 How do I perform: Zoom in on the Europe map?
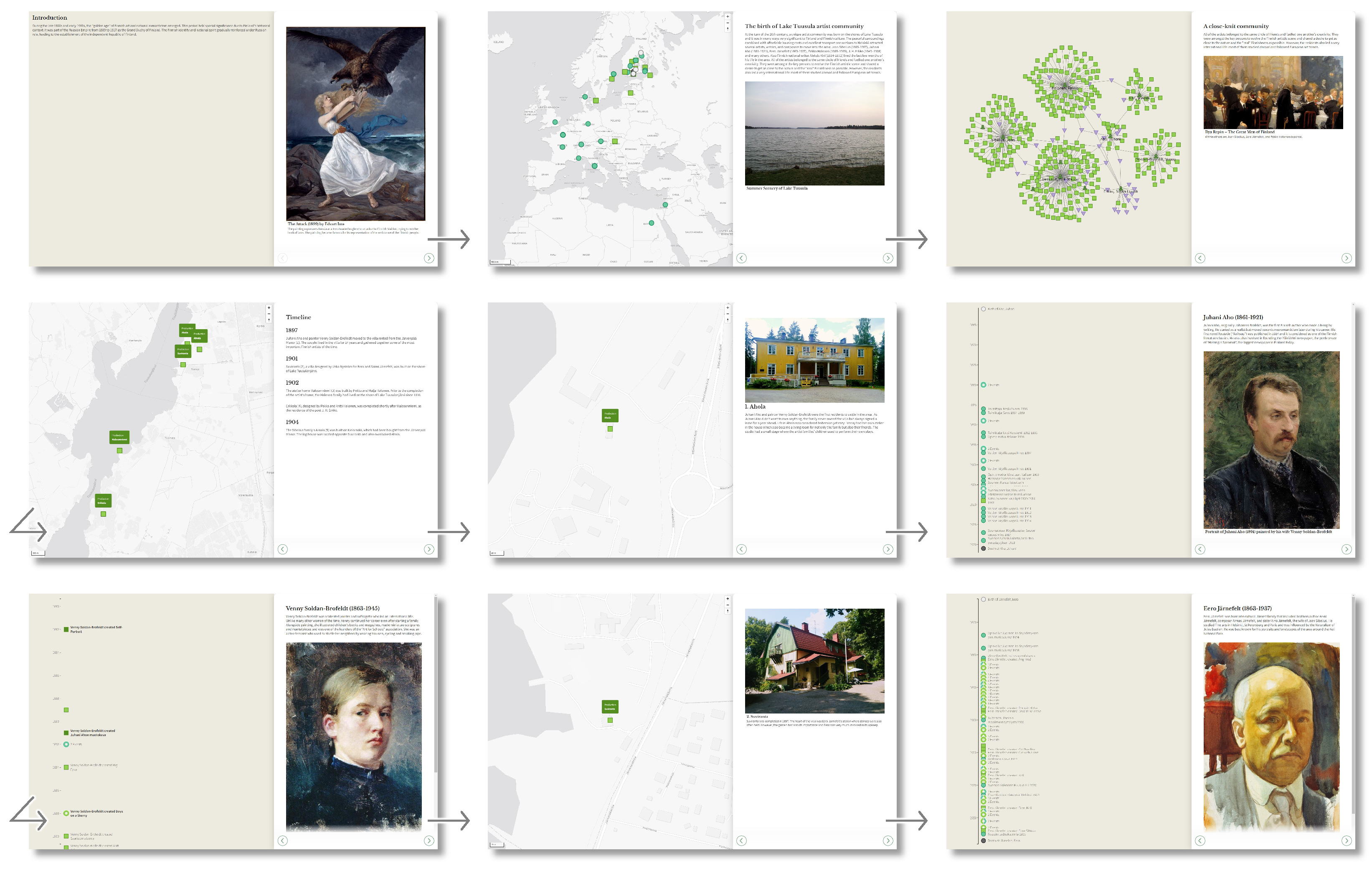pos(728,17)
